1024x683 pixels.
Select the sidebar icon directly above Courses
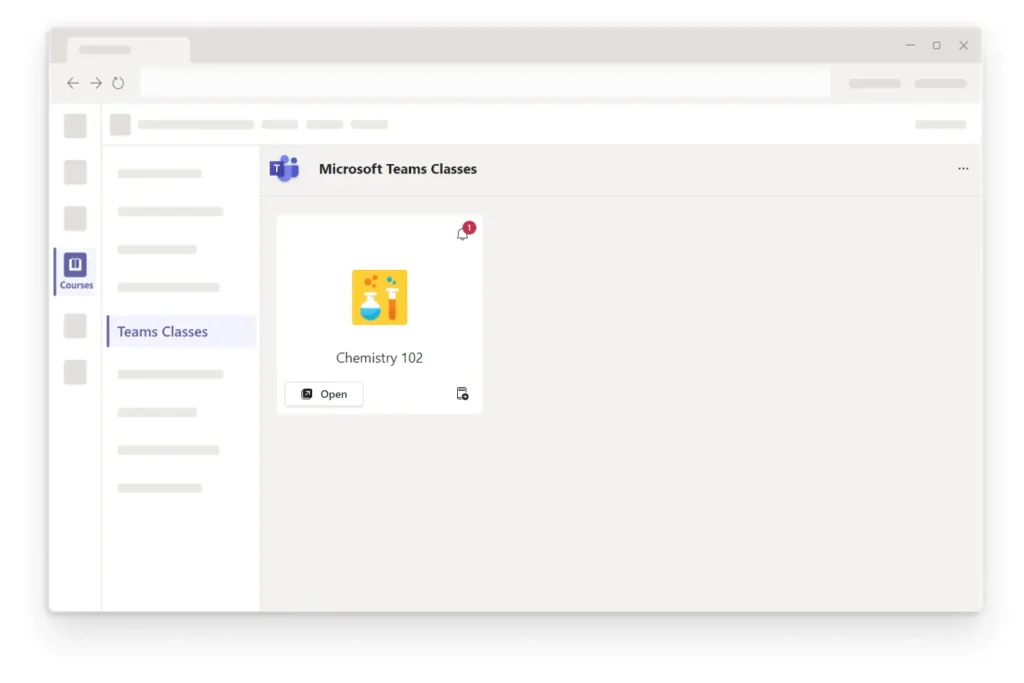75,218
